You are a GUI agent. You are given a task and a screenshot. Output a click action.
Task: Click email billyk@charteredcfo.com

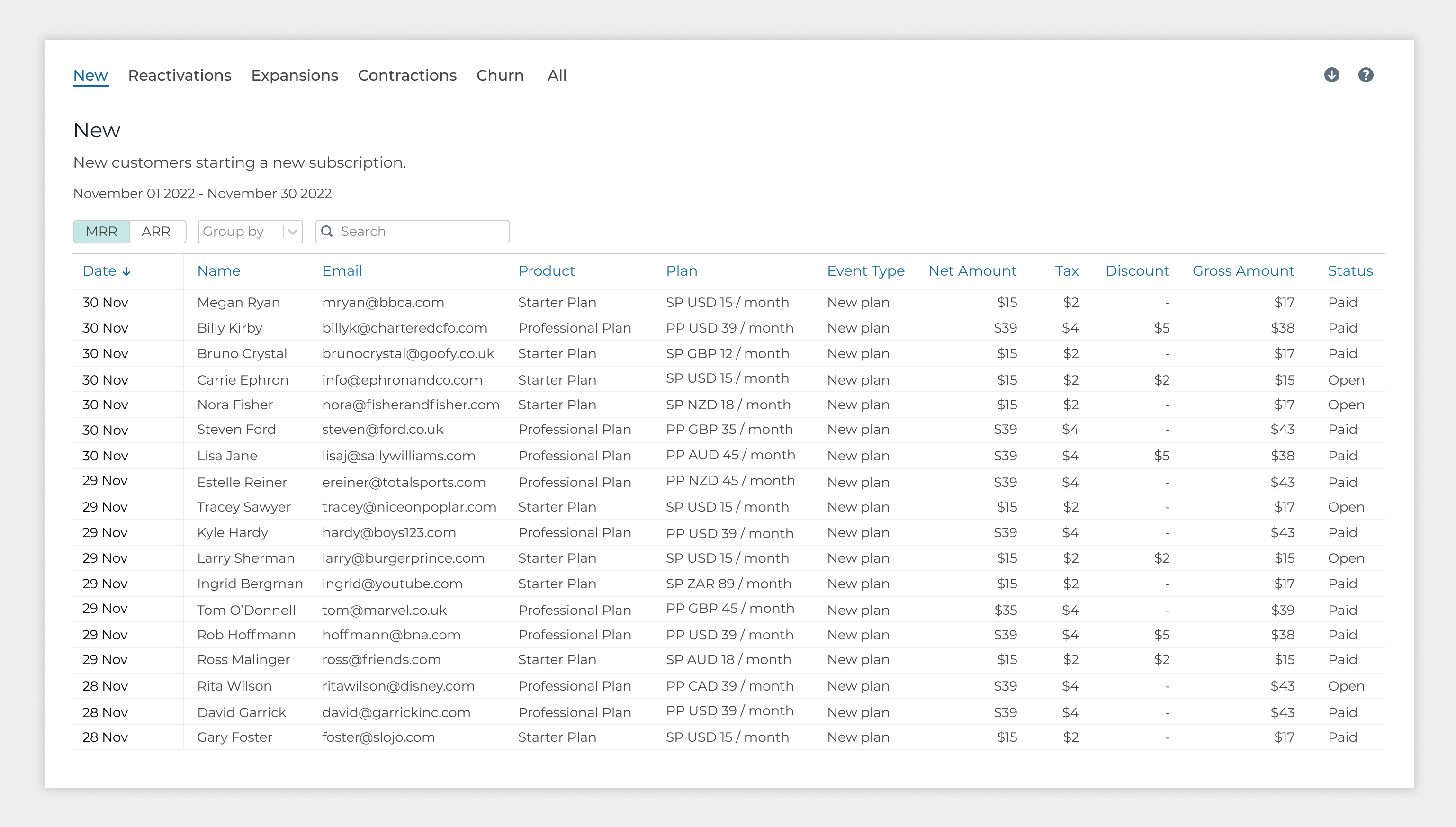tap(404, 328)
